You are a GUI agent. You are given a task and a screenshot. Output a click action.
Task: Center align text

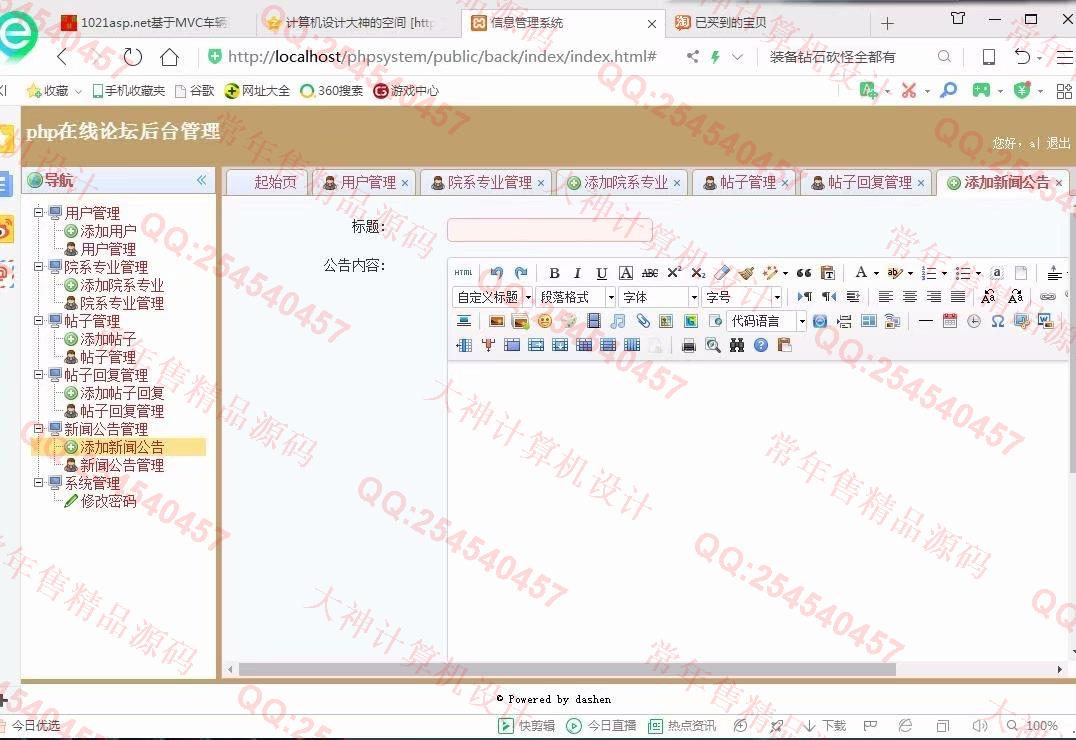[910, 297]
